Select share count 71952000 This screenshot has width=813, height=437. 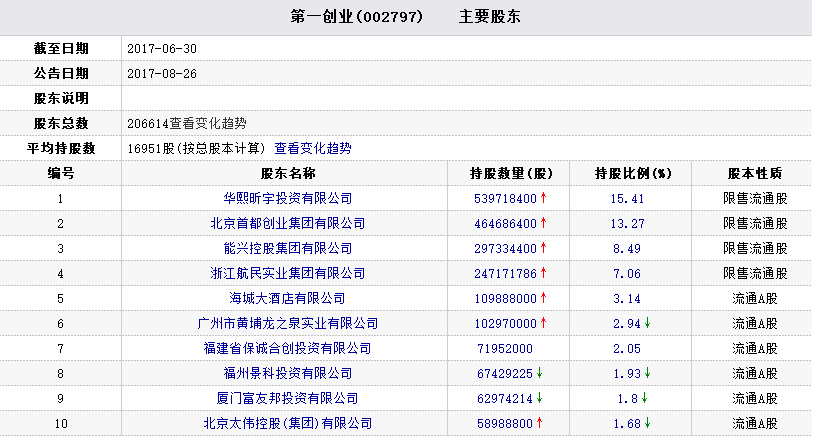[505, 349]
